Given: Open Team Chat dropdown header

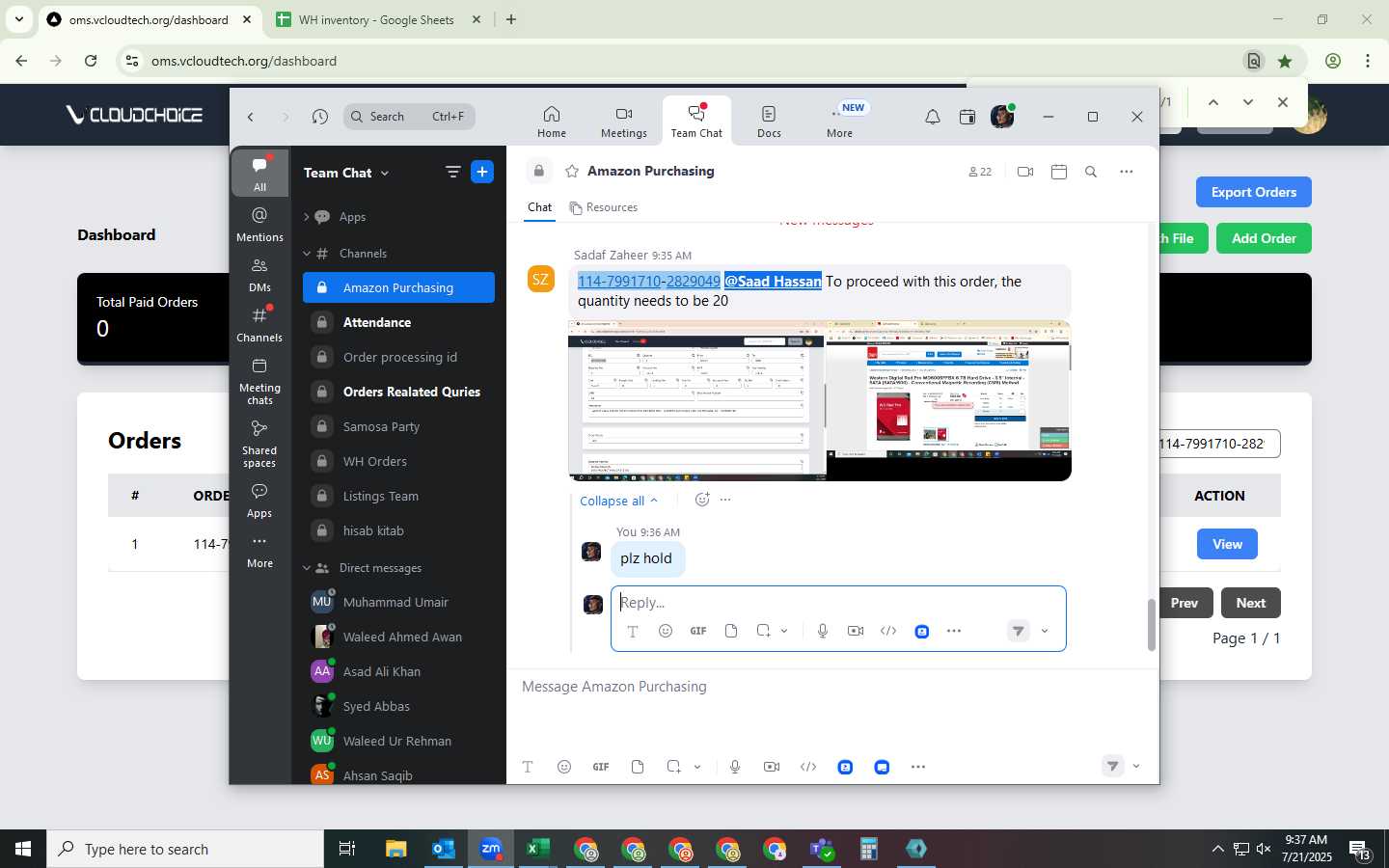Looking at the screenshot, I should [x=346, y=173].
